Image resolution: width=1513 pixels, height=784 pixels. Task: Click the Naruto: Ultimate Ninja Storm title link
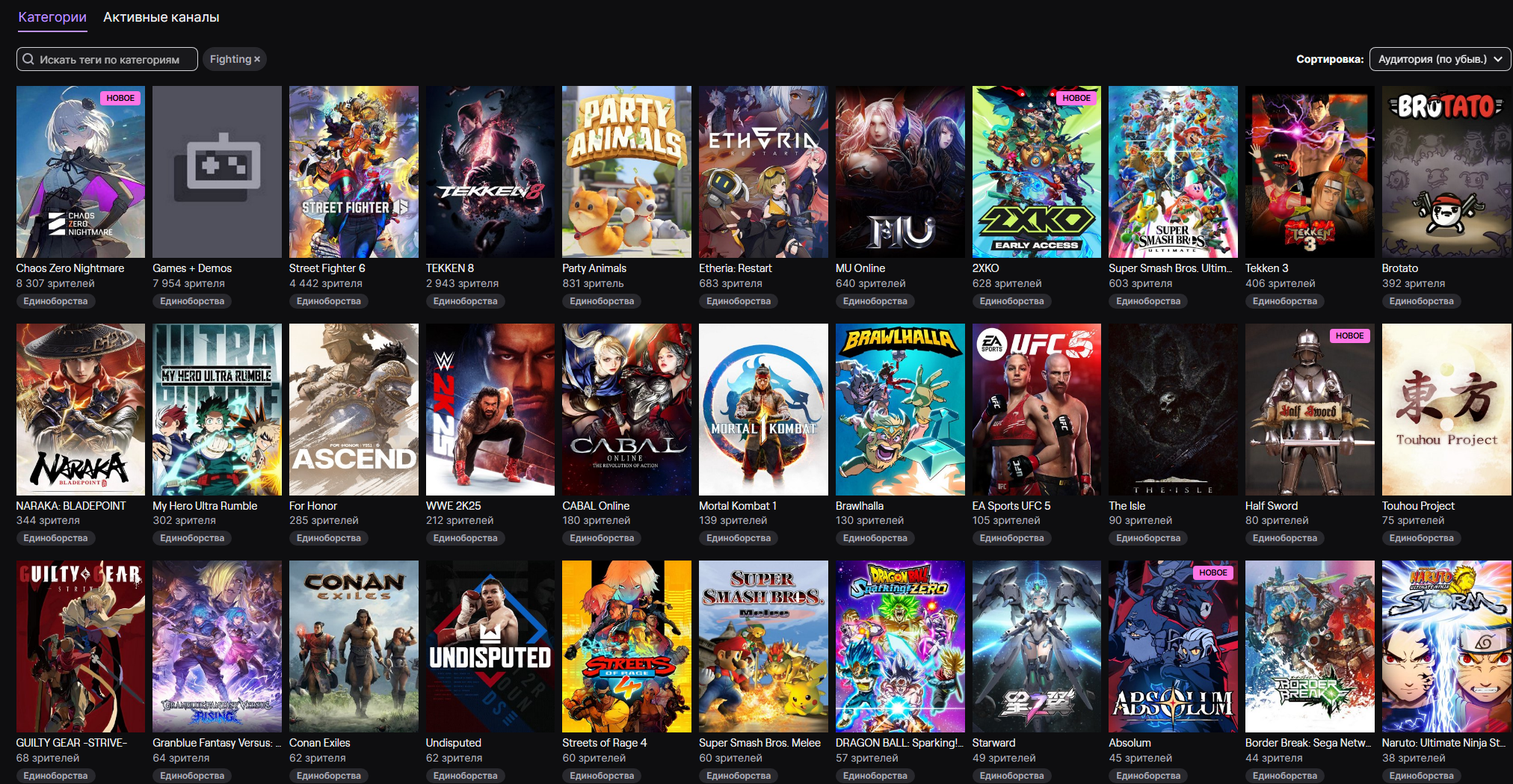point(1444,743)
